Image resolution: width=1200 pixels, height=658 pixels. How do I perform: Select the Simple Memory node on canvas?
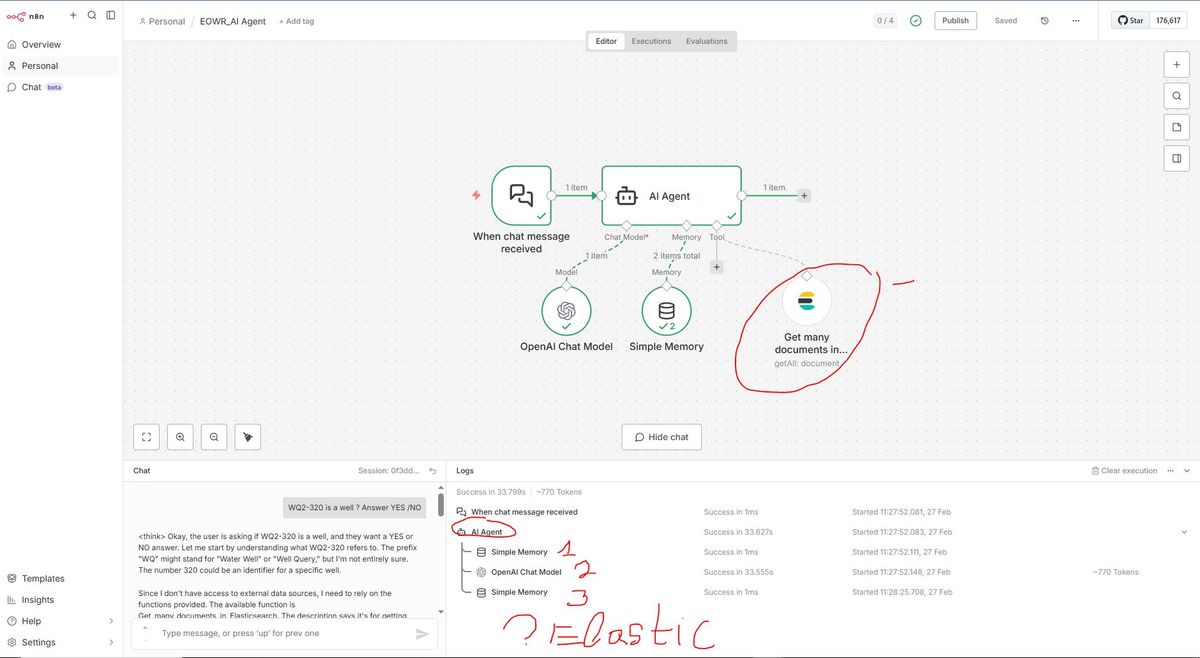(x=666, y=310)
